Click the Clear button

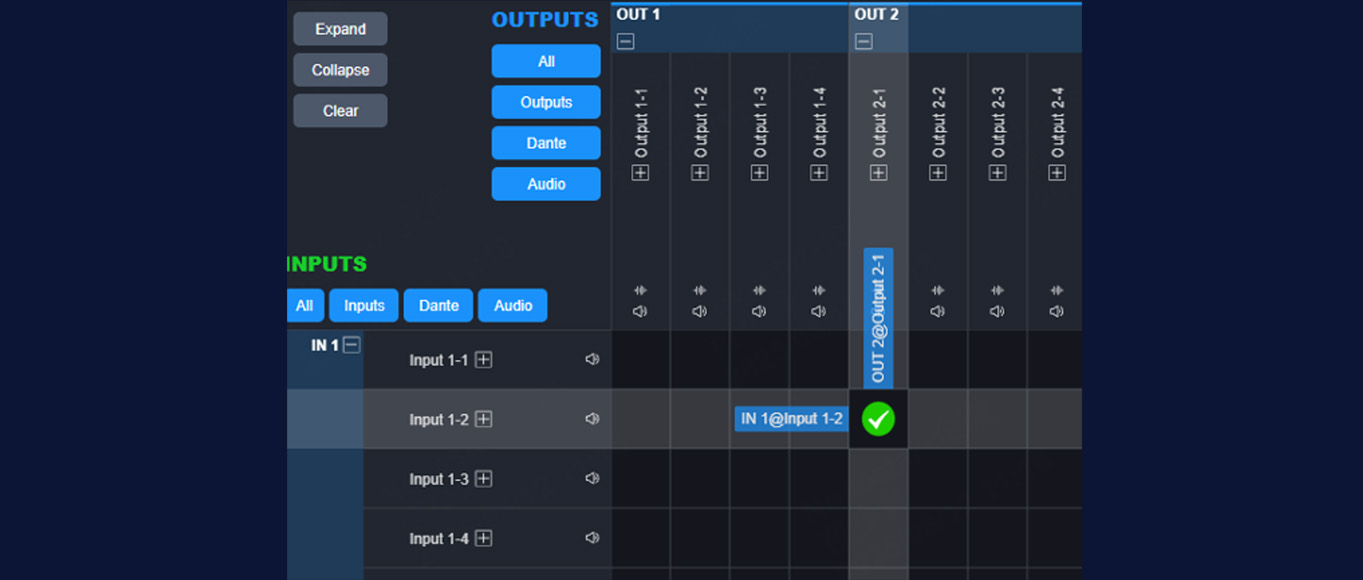(x=340, y=111)
